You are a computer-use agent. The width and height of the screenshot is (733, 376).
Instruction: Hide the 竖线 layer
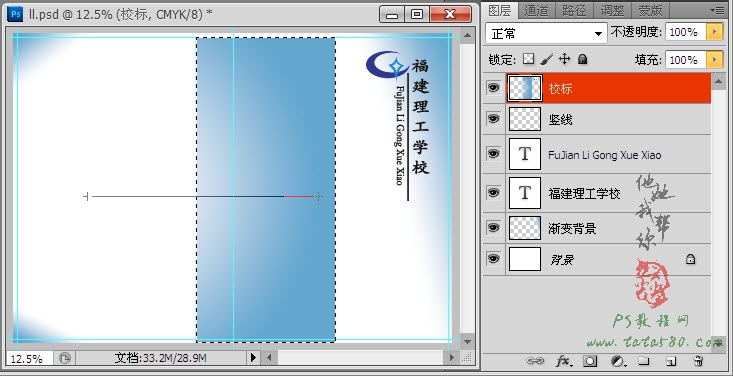[493, 119]
